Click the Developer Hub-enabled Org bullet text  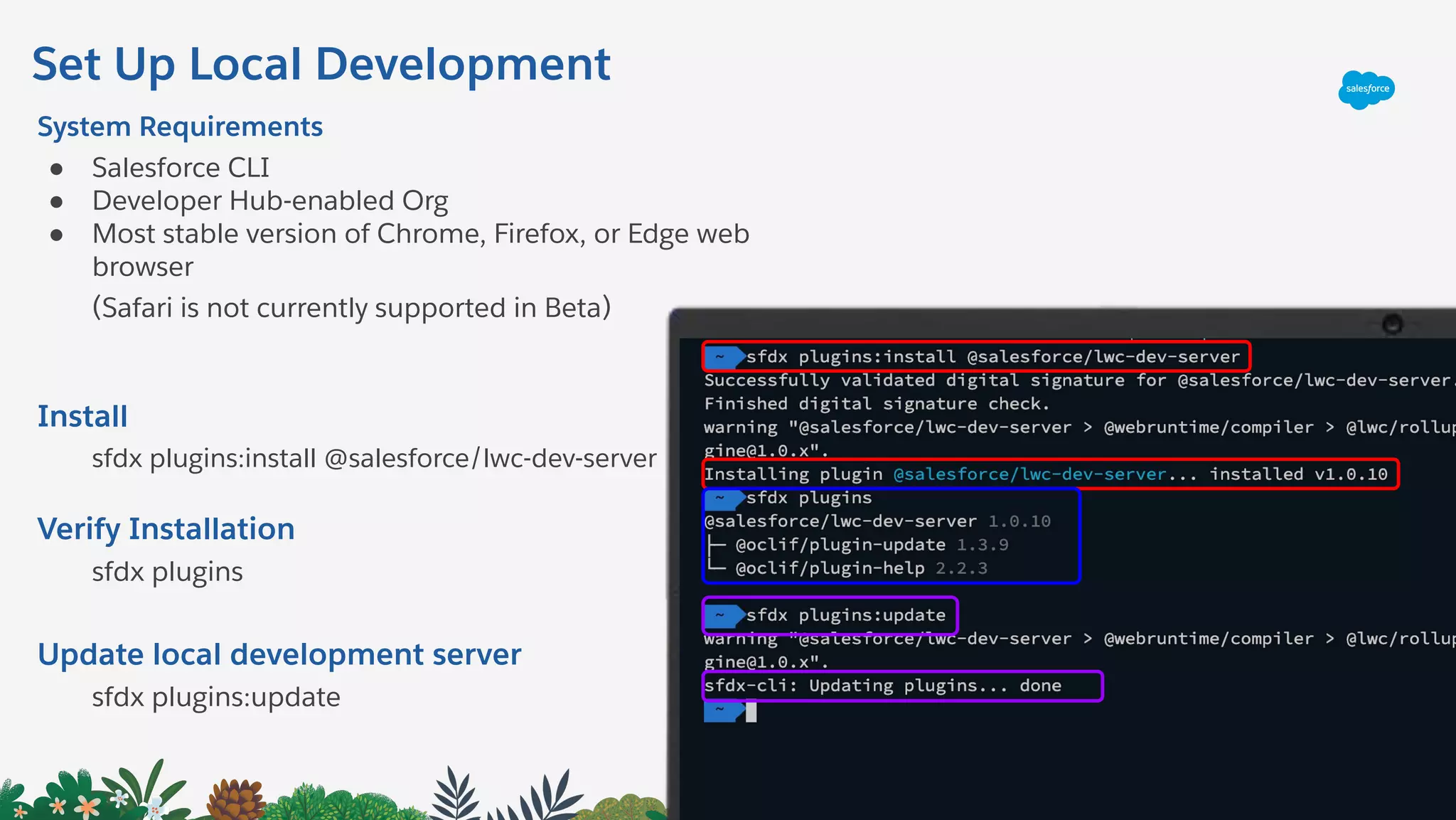click(270, 201)
